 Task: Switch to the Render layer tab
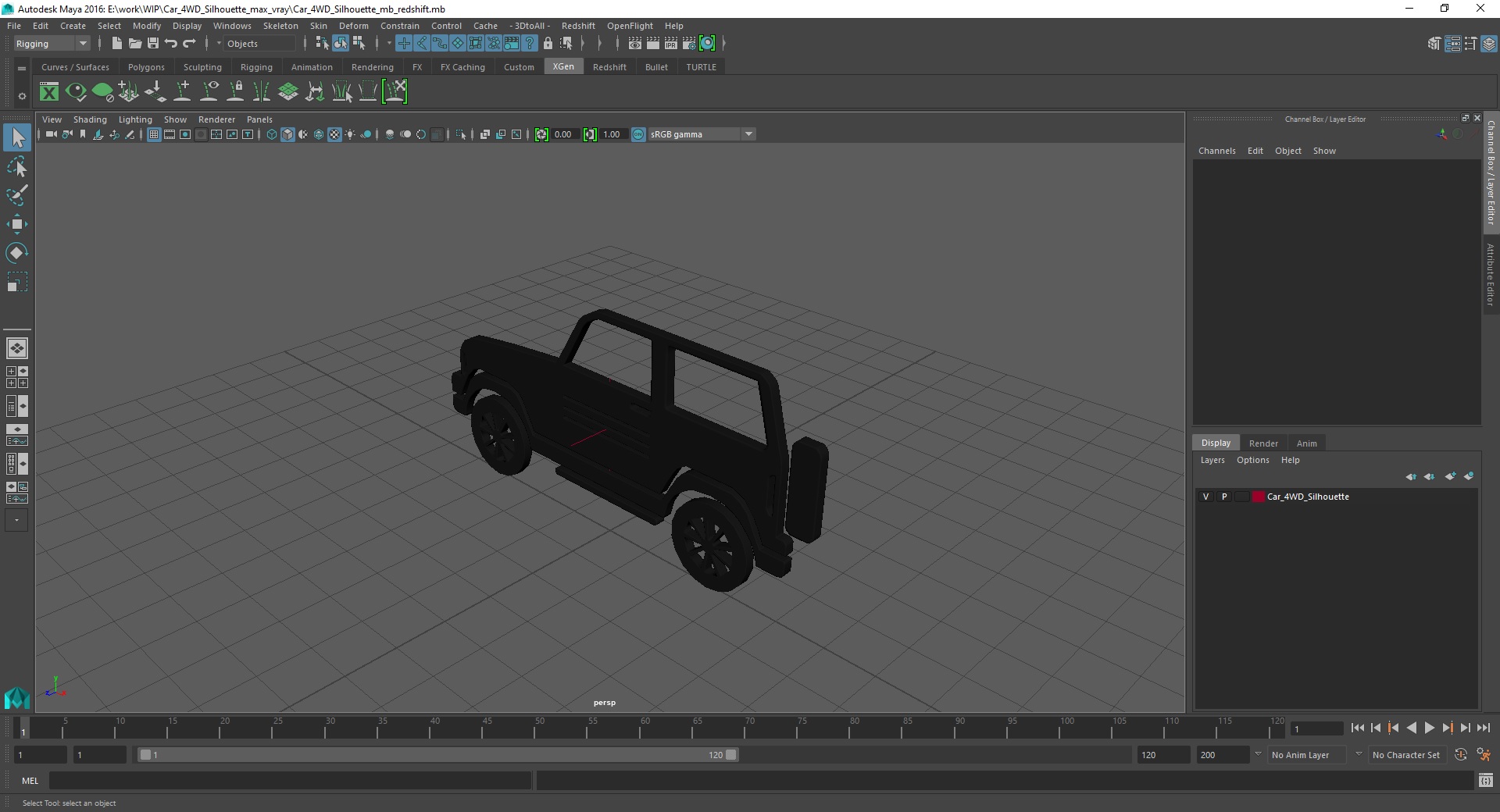point(1263,443)
